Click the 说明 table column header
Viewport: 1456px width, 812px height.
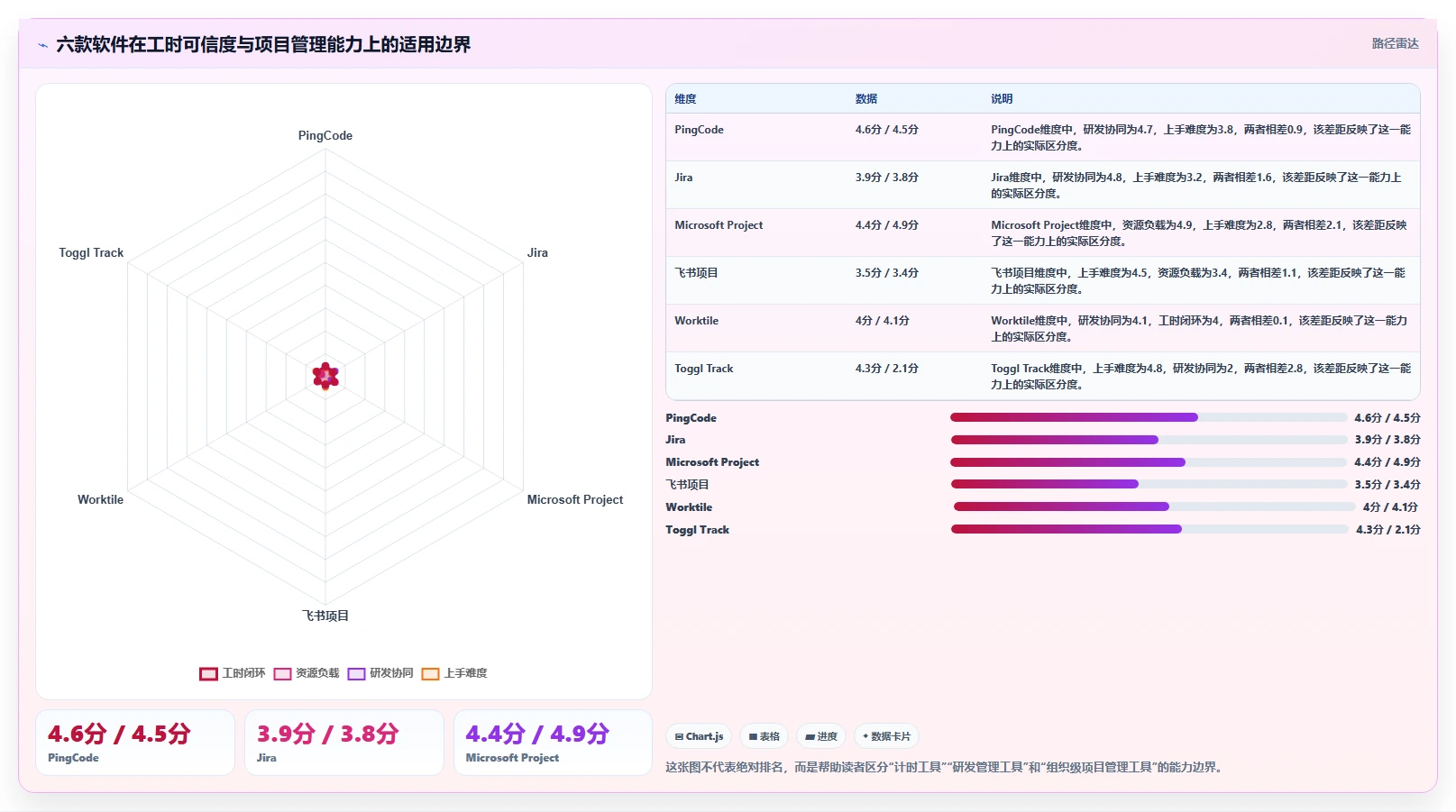pos(1002,99)
